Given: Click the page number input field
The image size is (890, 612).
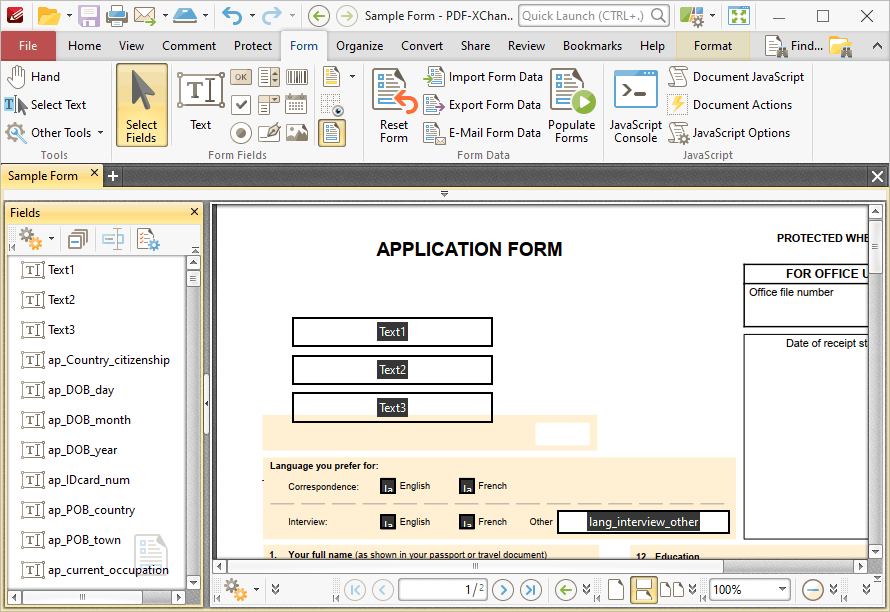Looking at the screenshot, I should pyautogui.click(x=443, y=590).
